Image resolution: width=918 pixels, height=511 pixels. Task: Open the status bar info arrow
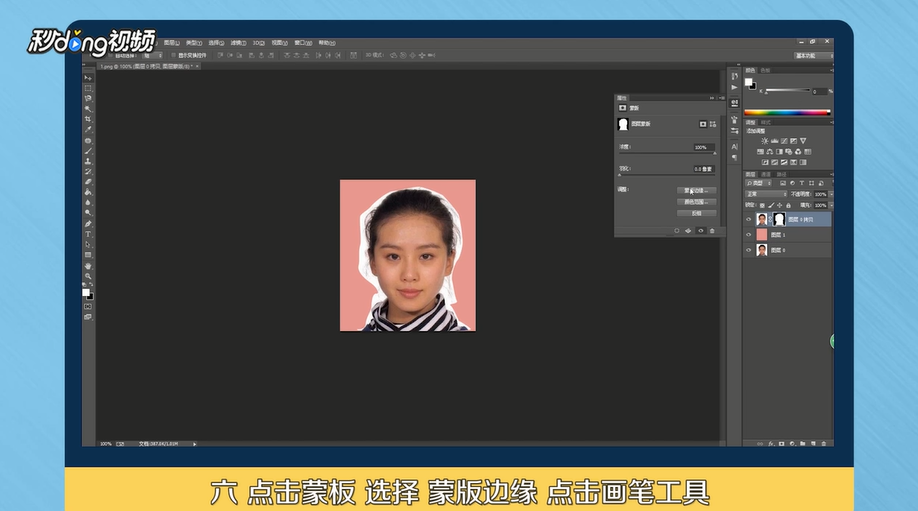194,444
